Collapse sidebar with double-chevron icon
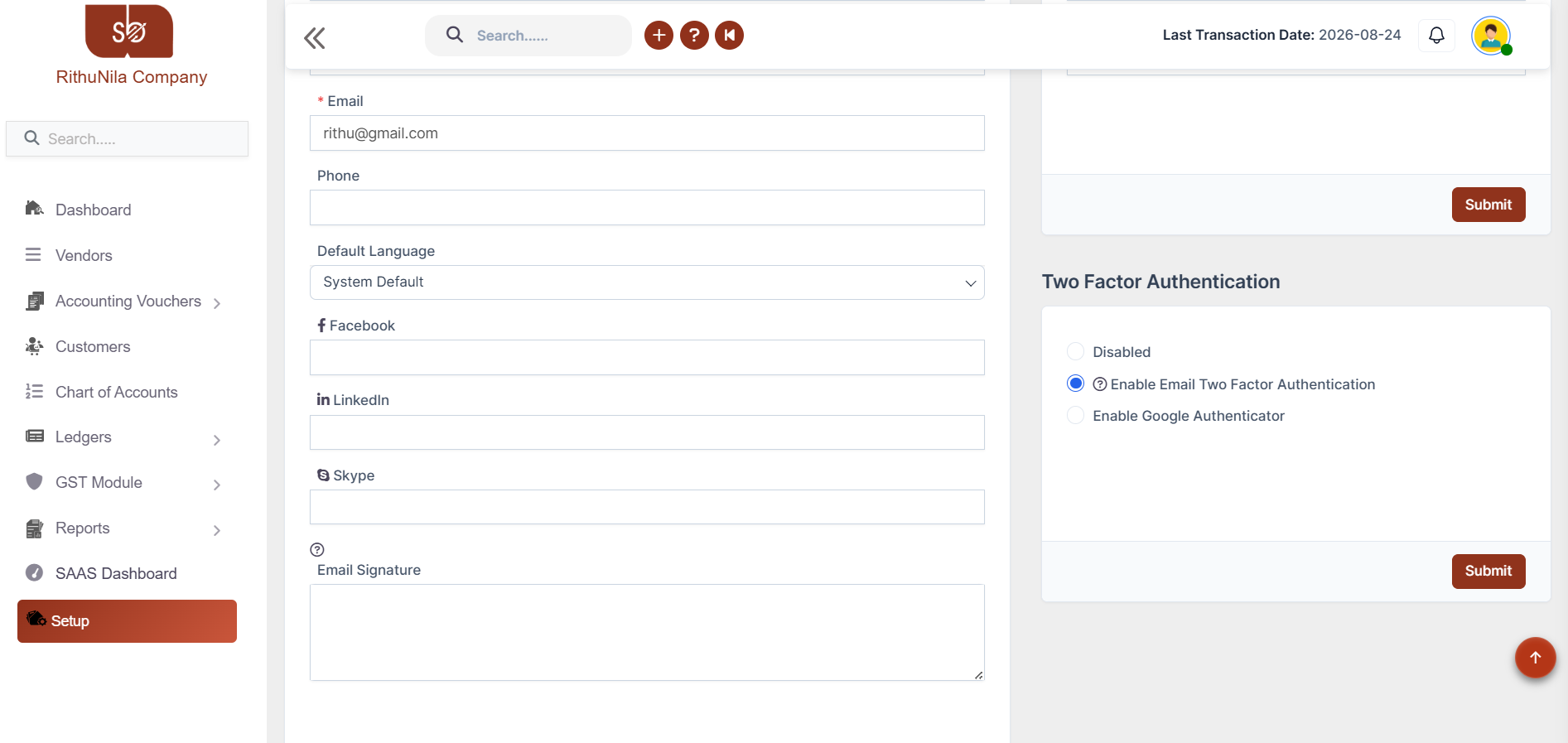The height and width of the screenshot is (743, 1568). point(315,38)
